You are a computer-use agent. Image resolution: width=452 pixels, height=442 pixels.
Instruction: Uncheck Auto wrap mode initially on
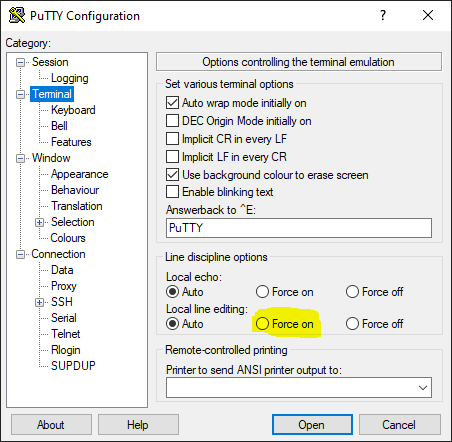[x=172, y=103]
